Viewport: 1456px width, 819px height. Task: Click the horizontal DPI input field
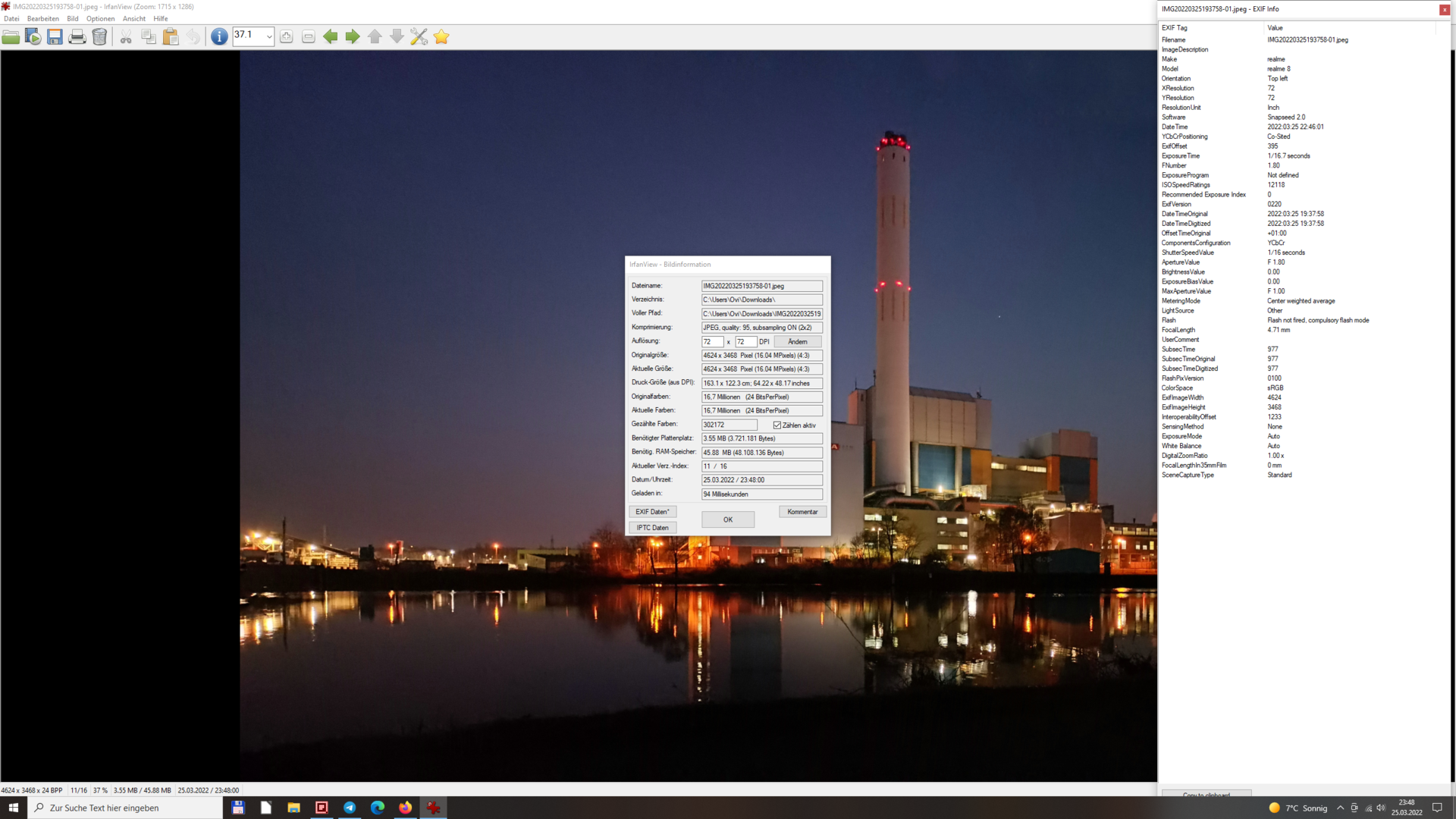(712, 342)
